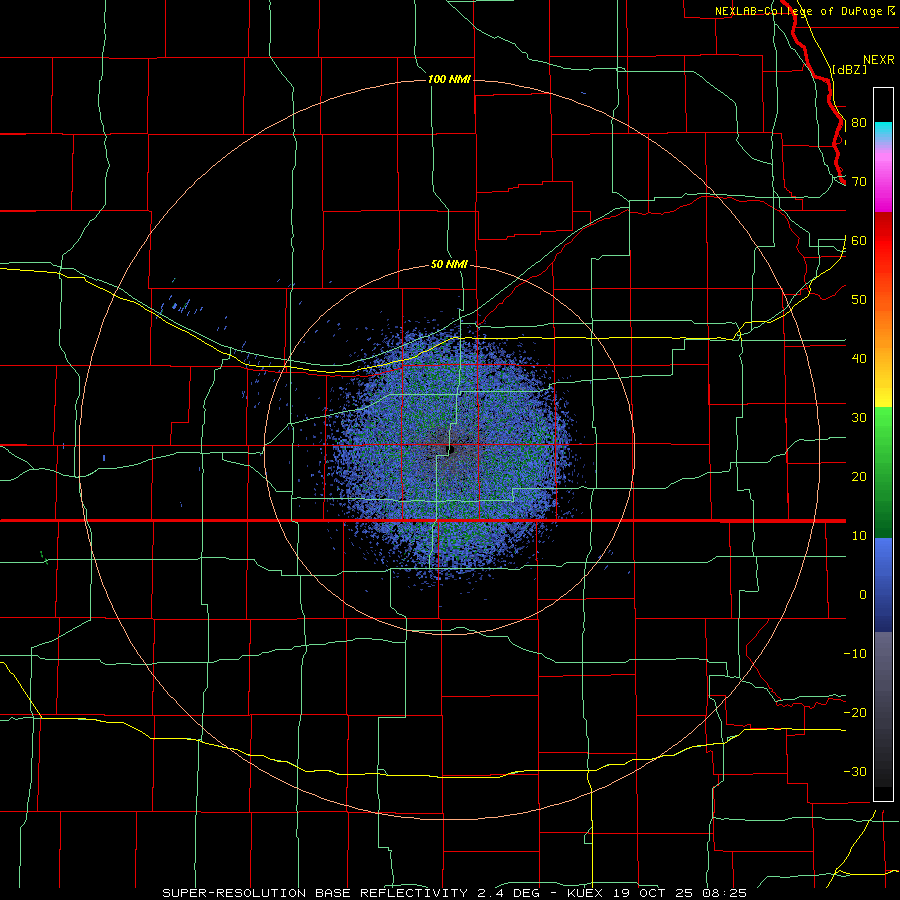The image size is (900, 900).
Task: Click the 50 value on dBZ scale
Action: (859, 300)
